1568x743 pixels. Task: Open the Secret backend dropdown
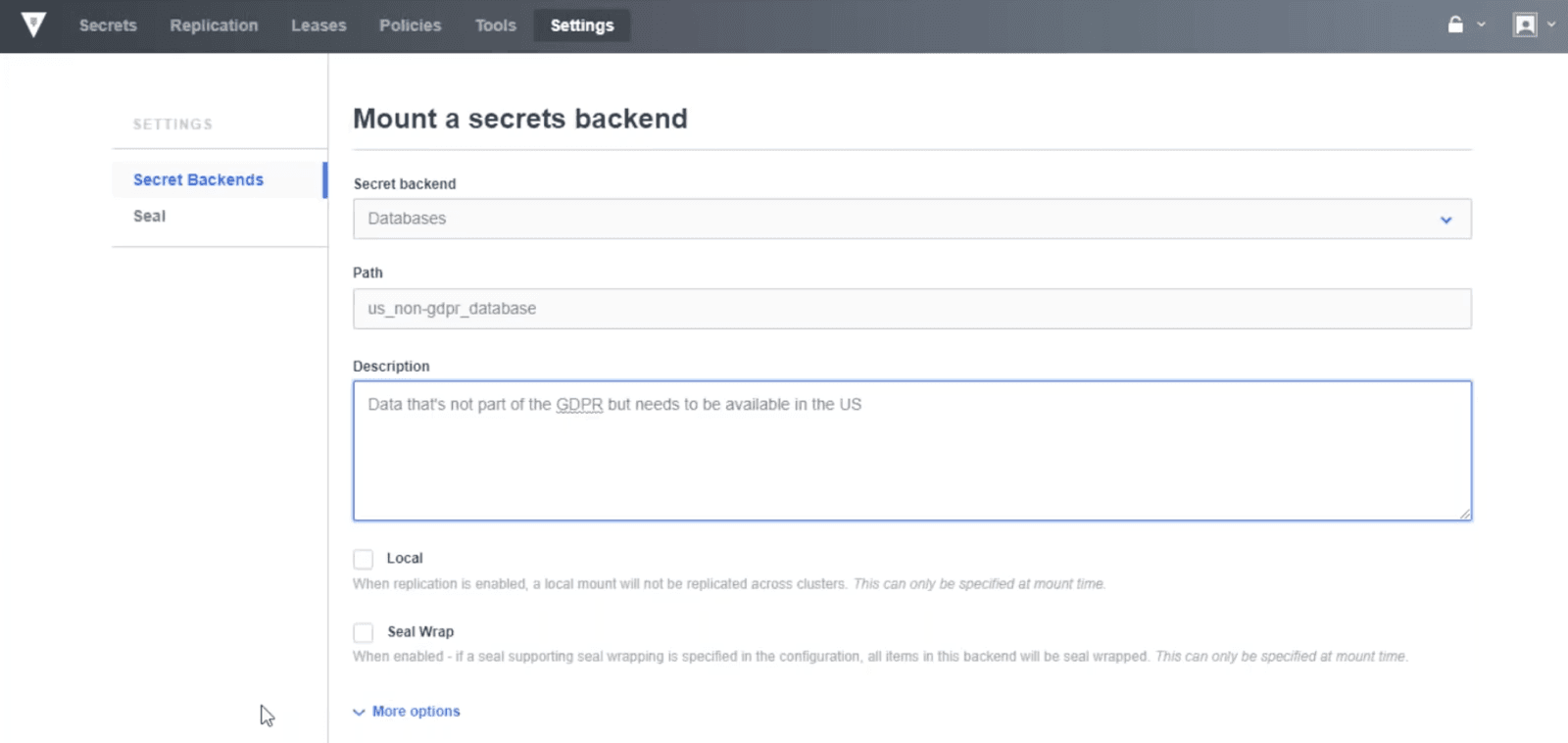click(x=911, y=219)
